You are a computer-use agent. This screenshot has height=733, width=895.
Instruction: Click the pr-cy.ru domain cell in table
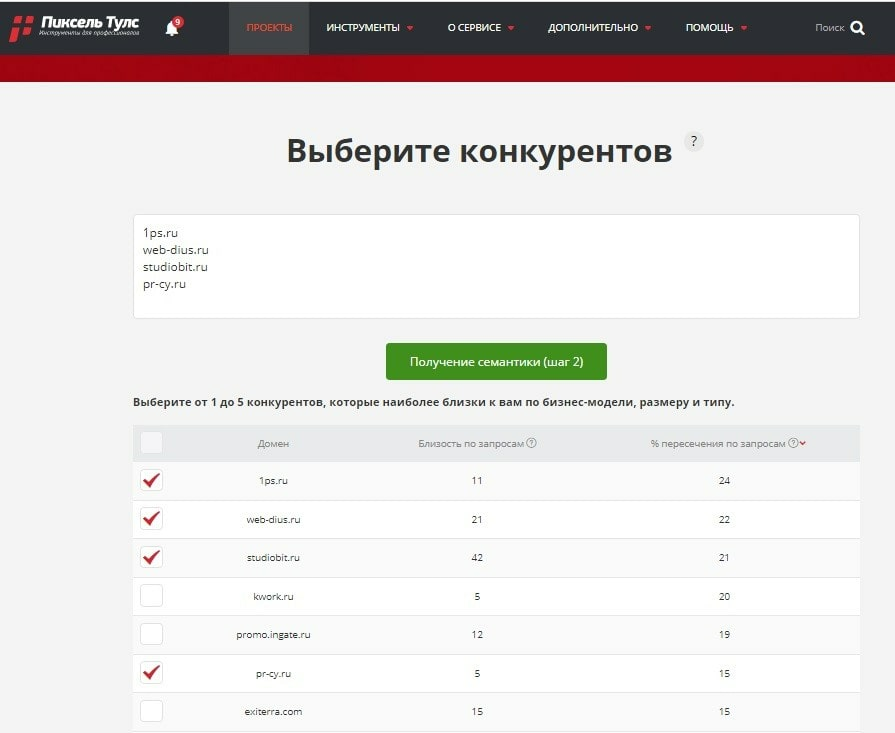click(x=273, y=674)
